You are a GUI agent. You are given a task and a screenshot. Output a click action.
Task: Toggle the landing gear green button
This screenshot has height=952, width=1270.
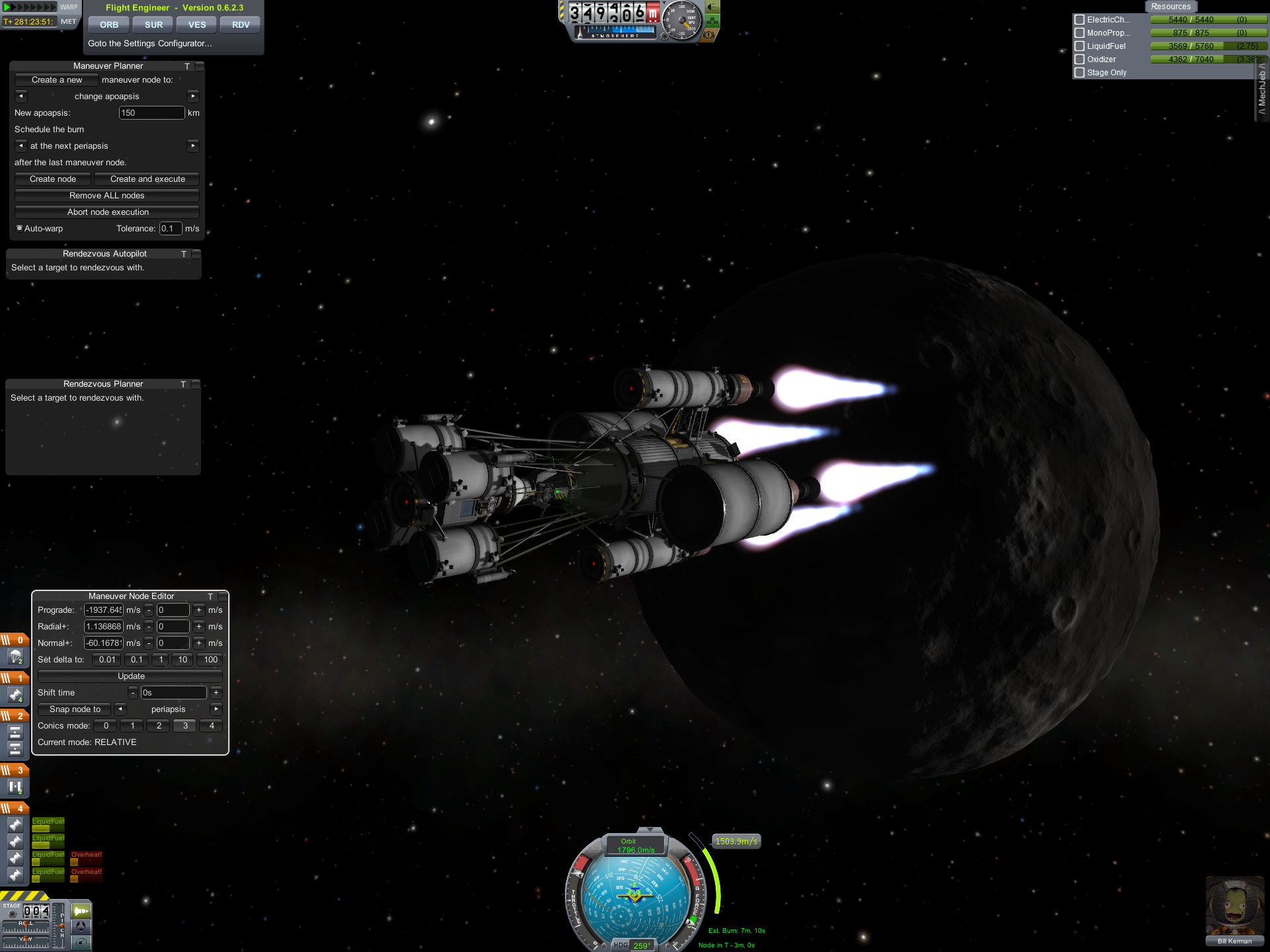pos(712,21)
